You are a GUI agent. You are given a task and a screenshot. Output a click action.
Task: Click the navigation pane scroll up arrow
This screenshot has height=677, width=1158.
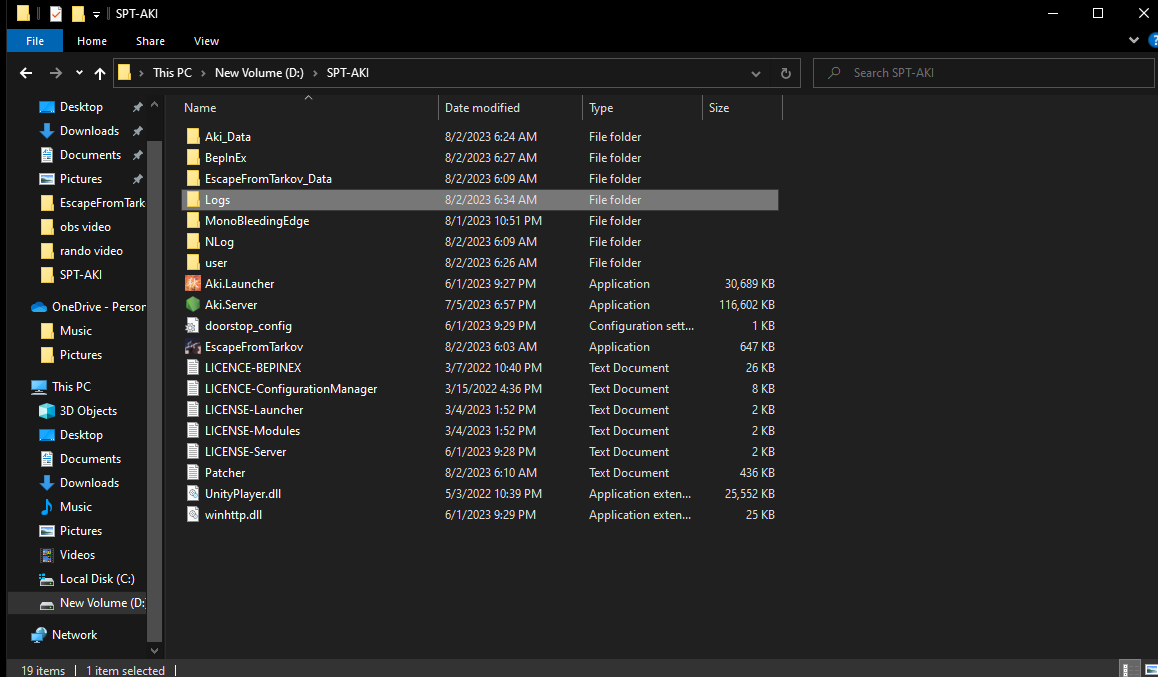(154, 106)
